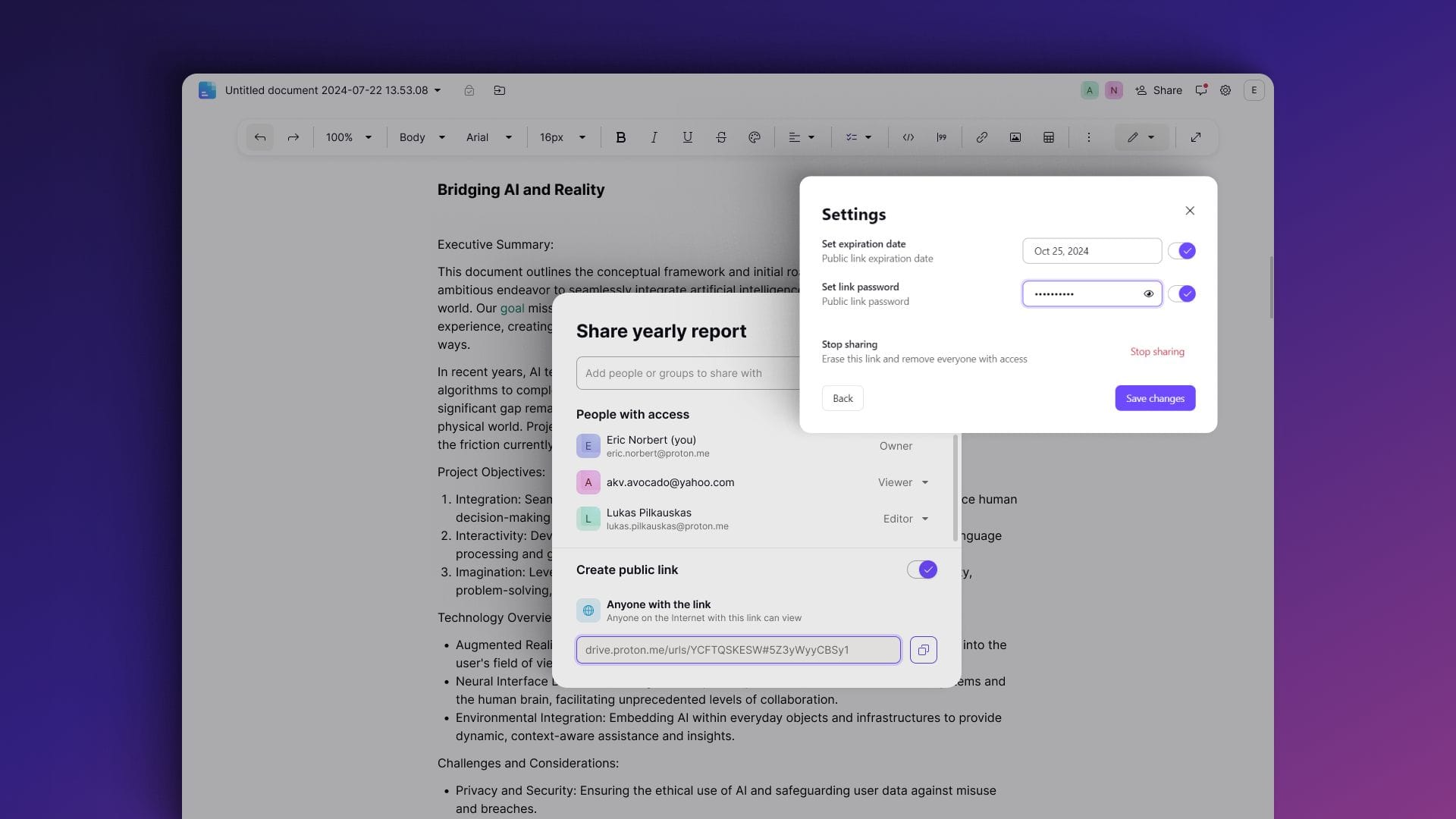Toggle bold formatting

[x=620, y=137]
